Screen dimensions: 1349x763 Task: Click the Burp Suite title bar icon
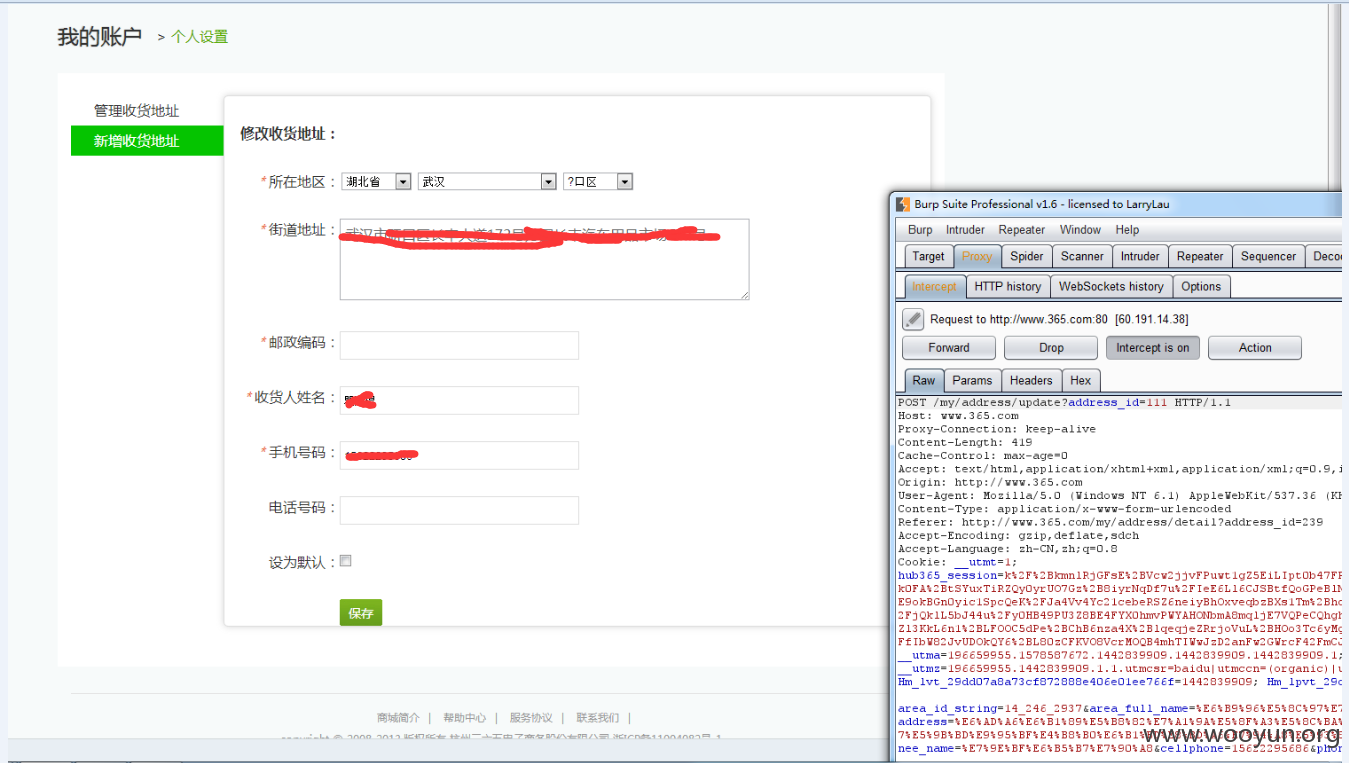click(x=903, y=204)
